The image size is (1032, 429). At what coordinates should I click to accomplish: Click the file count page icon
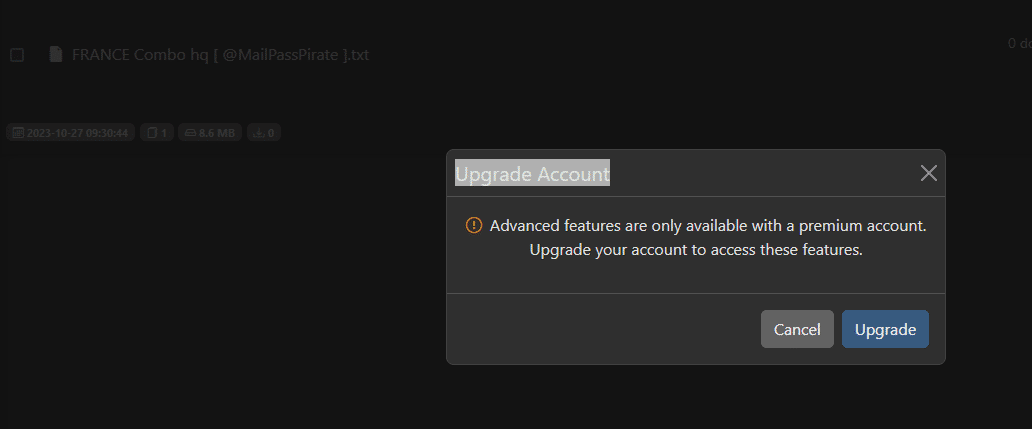tap(152, 132)
